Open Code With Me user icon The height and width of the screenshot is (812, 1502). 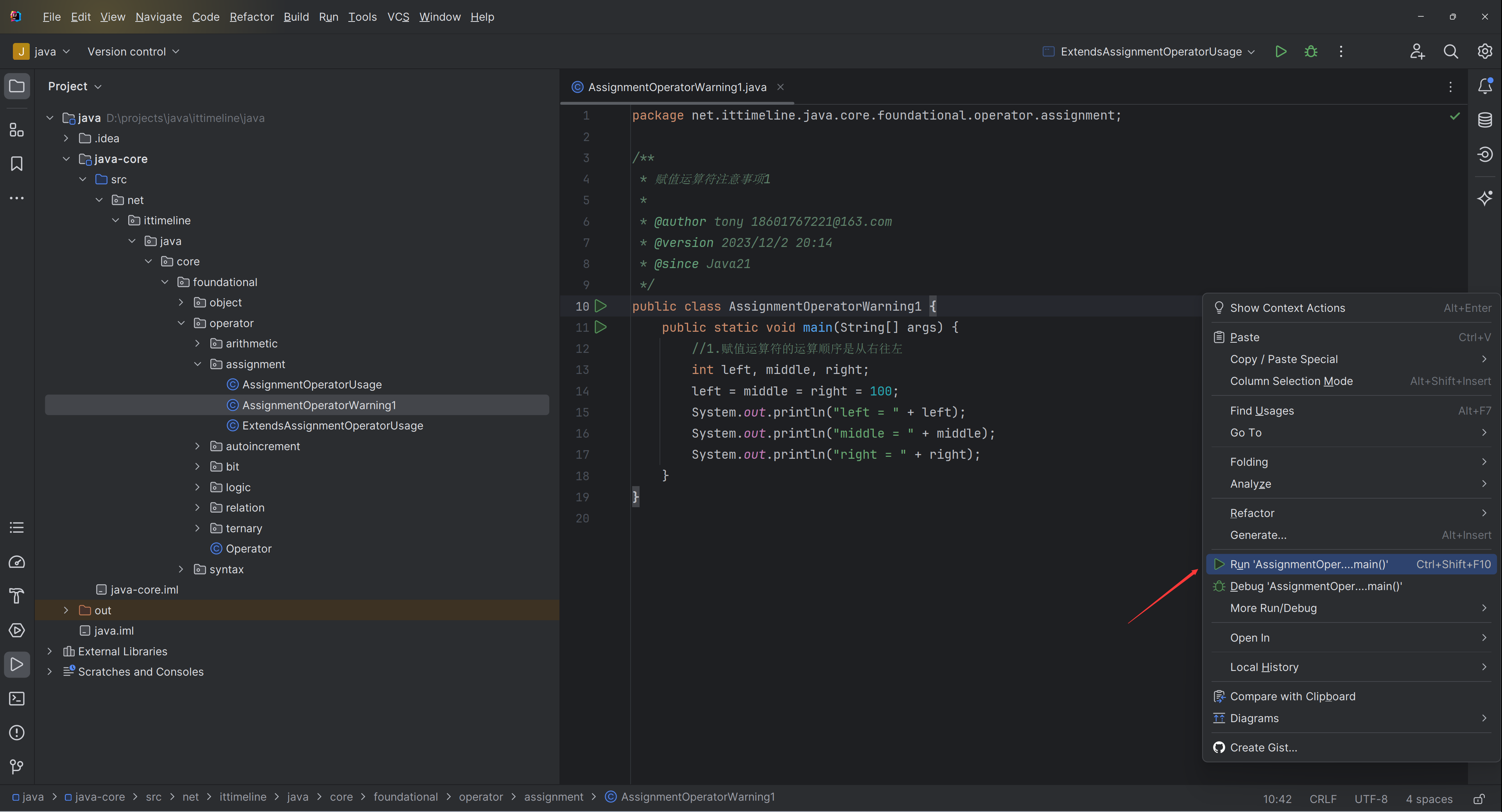pos(1418,52)
